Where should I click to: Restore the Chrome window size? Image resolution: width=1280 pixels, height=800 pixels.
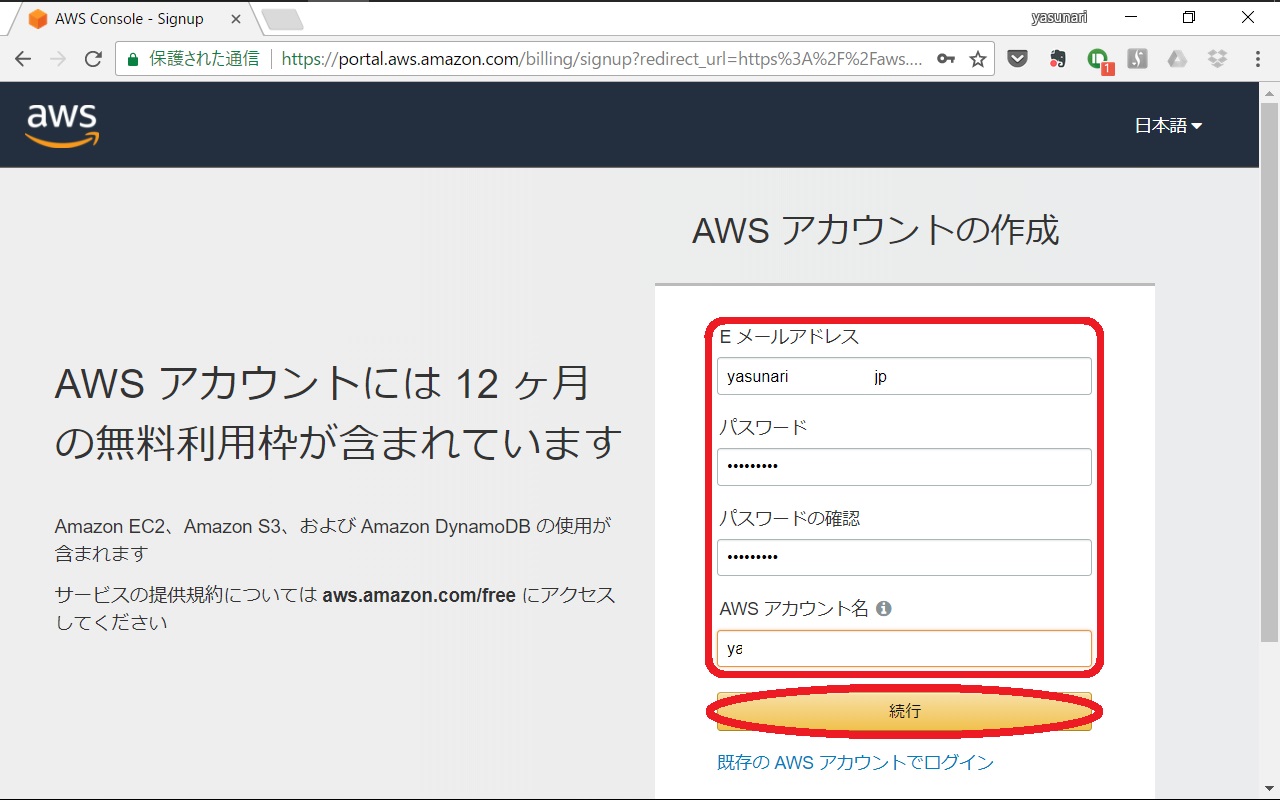point(1189,18)
